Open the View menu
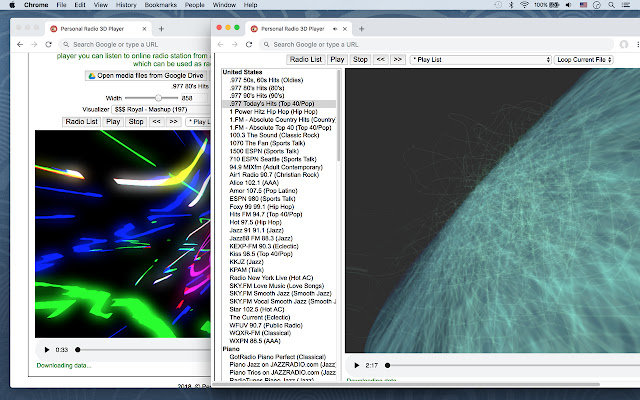Viewport: 640px width, 400px height. point(101,5)
